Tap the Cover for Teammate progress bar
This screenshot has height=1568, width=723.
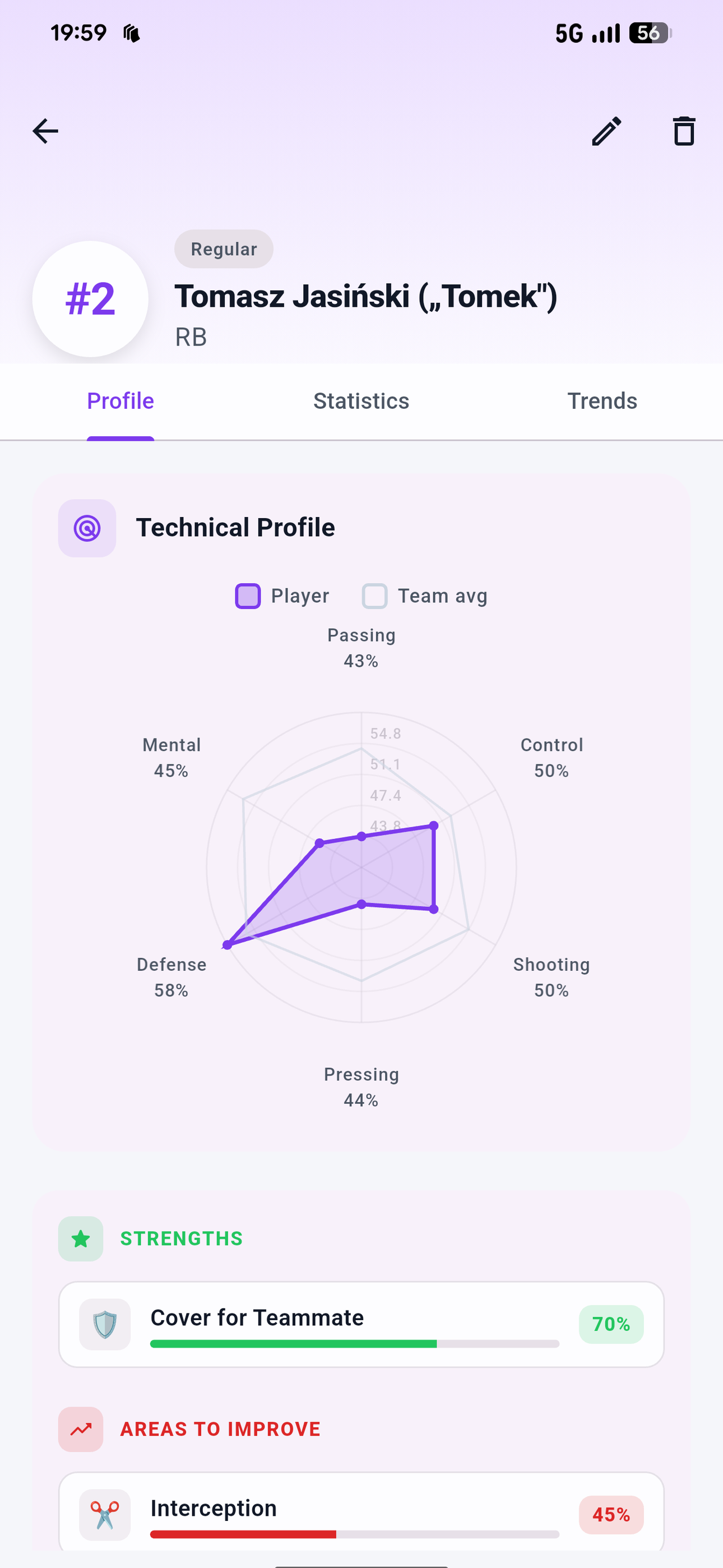coord(353,1343)
